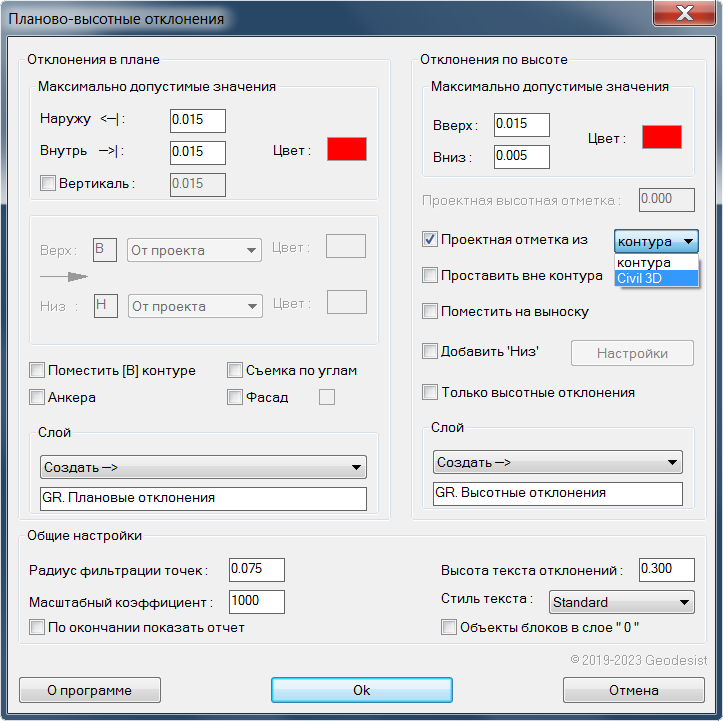Tick the Только высотные отклонения checkbox

point(430,392)
